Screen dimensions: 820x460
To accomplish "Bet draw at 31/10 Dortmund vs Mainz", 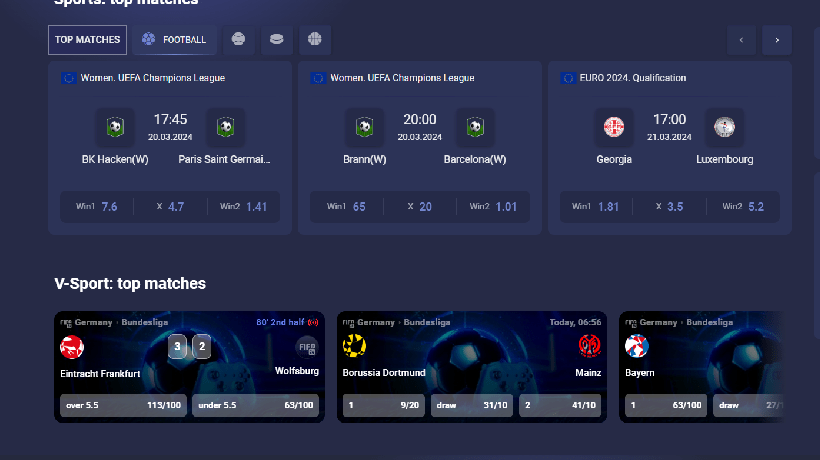I will click(472, 405).
